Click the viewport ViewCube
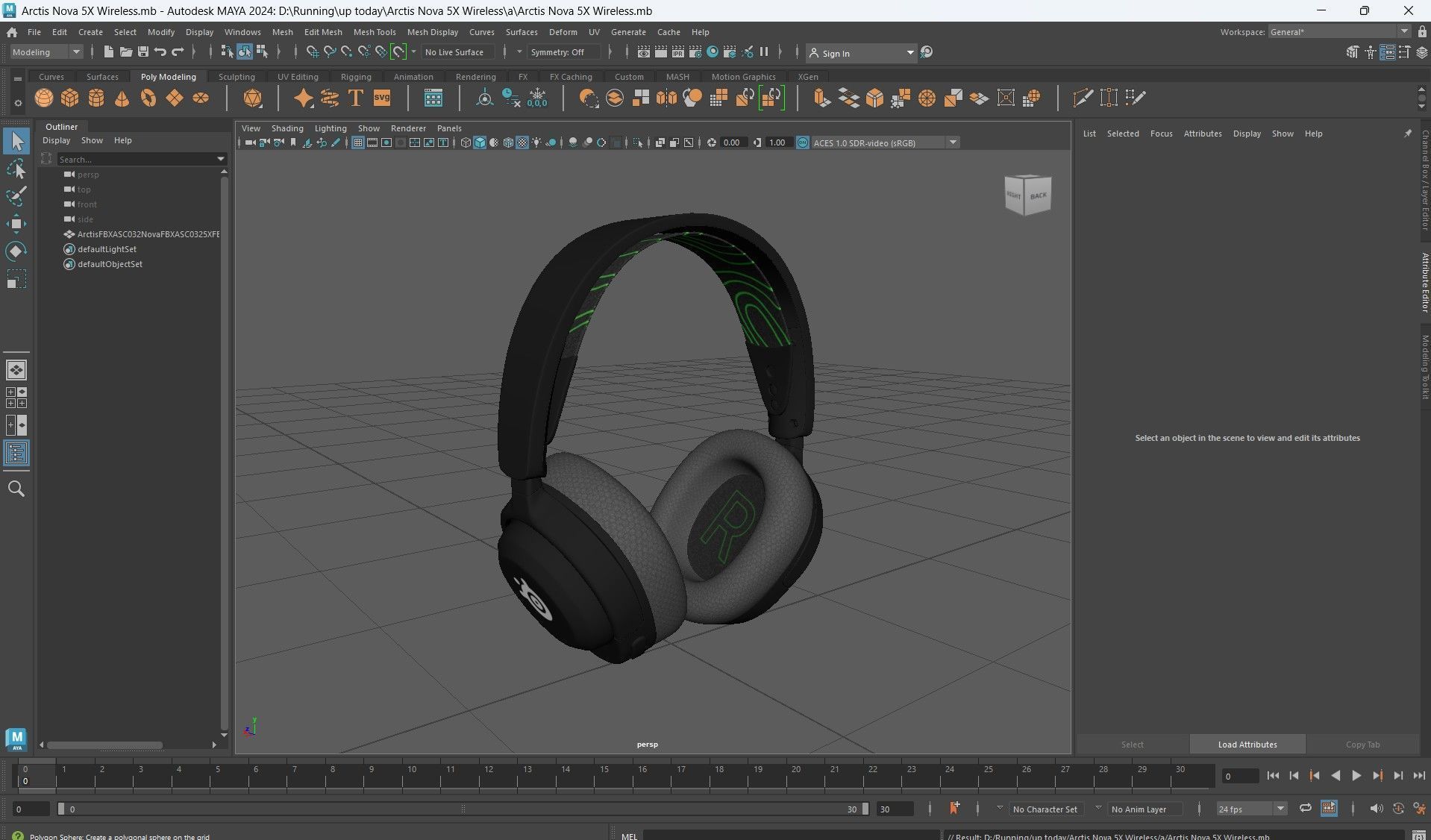Image resolution: width=1431 pixels, height=840 pixels. (1028, 195)
